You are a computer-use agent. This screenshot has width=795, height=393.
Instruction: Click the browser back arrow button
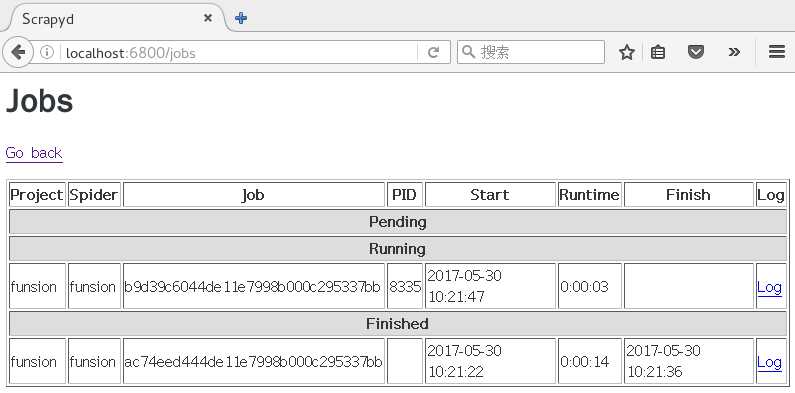[x=18, y=52]
